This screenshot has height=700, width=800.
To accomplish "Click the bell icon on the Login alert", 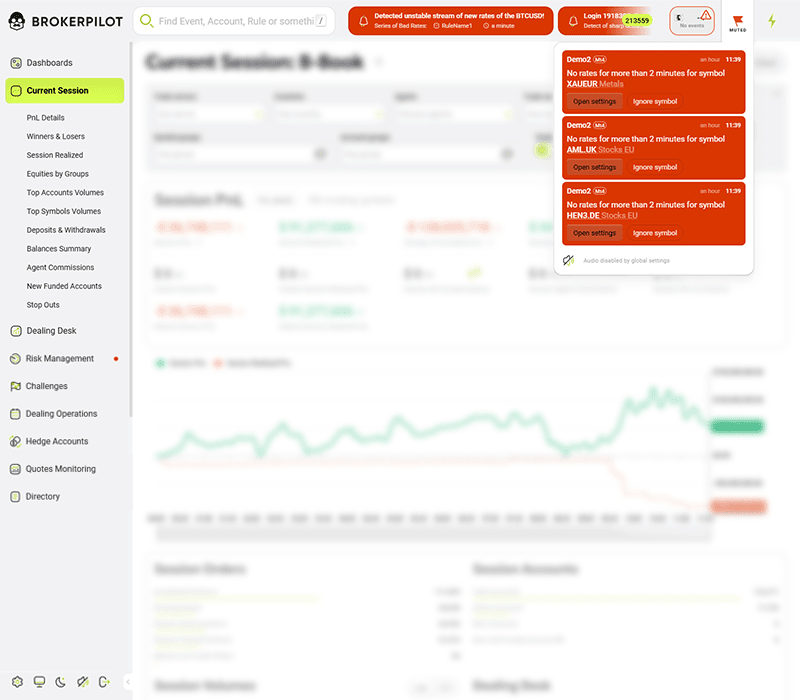I will tap(572, 19).
